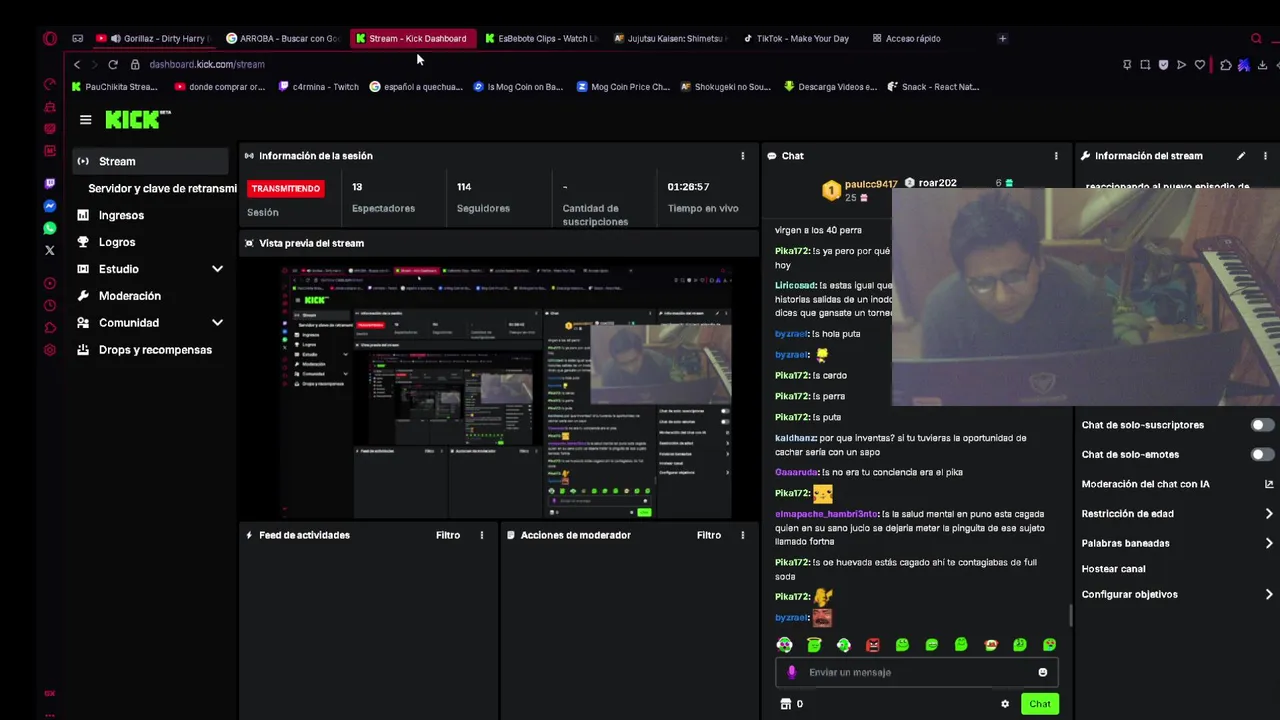Open bookmarks heart icon in toolbar
Viewport: 1280px width, 720px height.
click(1200, 65)
